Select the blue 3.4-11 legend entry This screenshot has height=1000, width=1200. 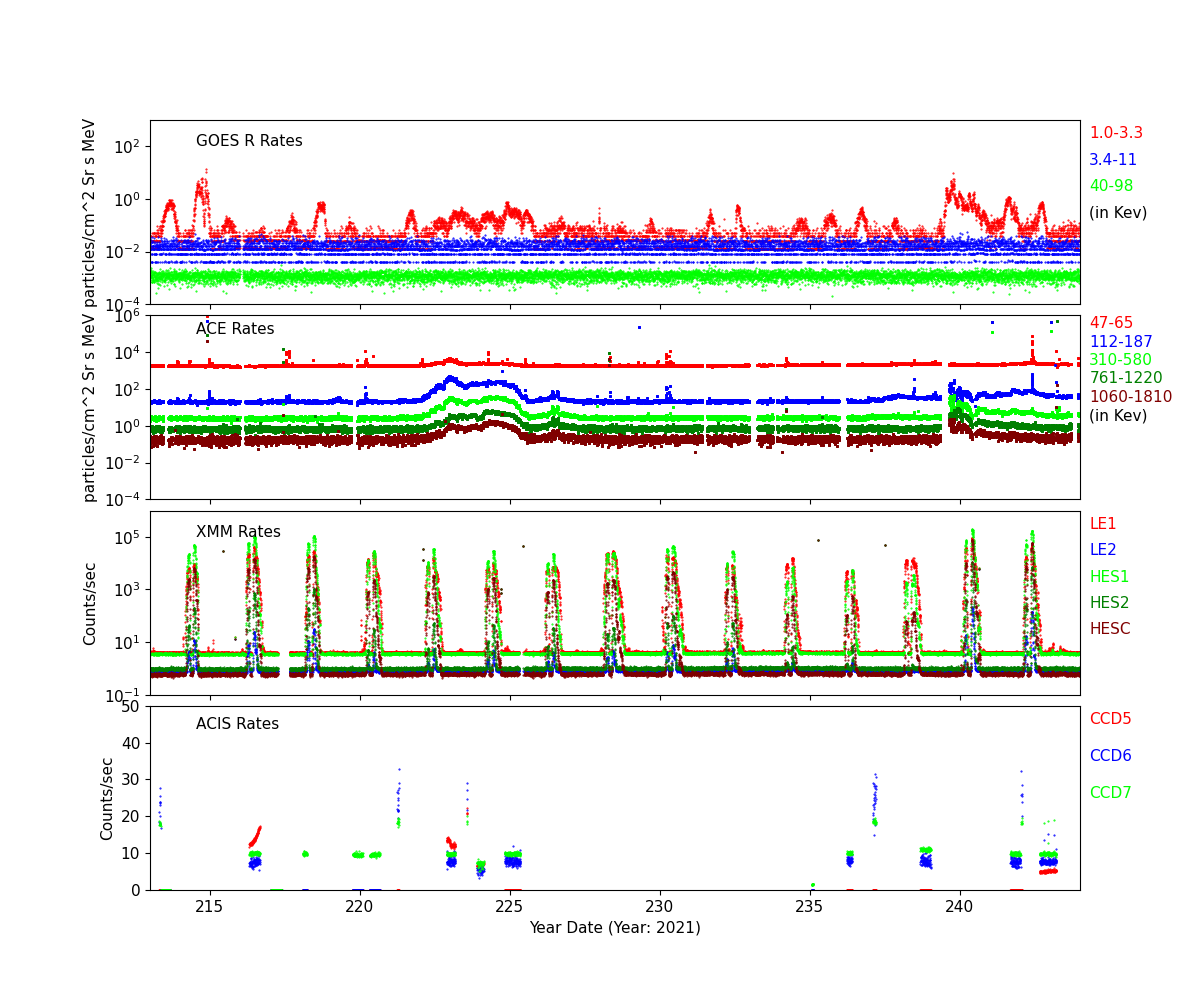1112,160
